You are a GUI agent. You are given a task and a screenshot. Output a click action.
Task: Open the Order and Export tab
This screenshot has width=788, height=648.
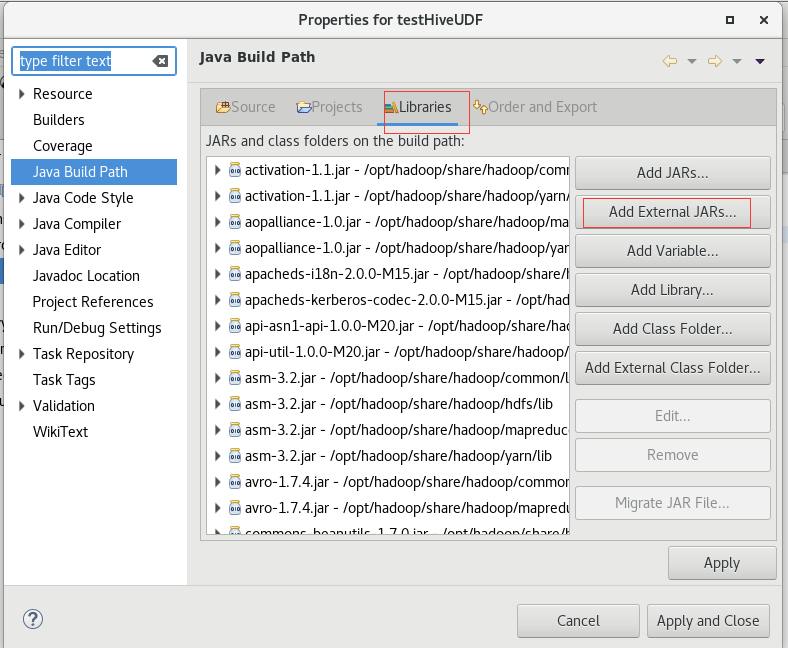click(x=535, y=107)
